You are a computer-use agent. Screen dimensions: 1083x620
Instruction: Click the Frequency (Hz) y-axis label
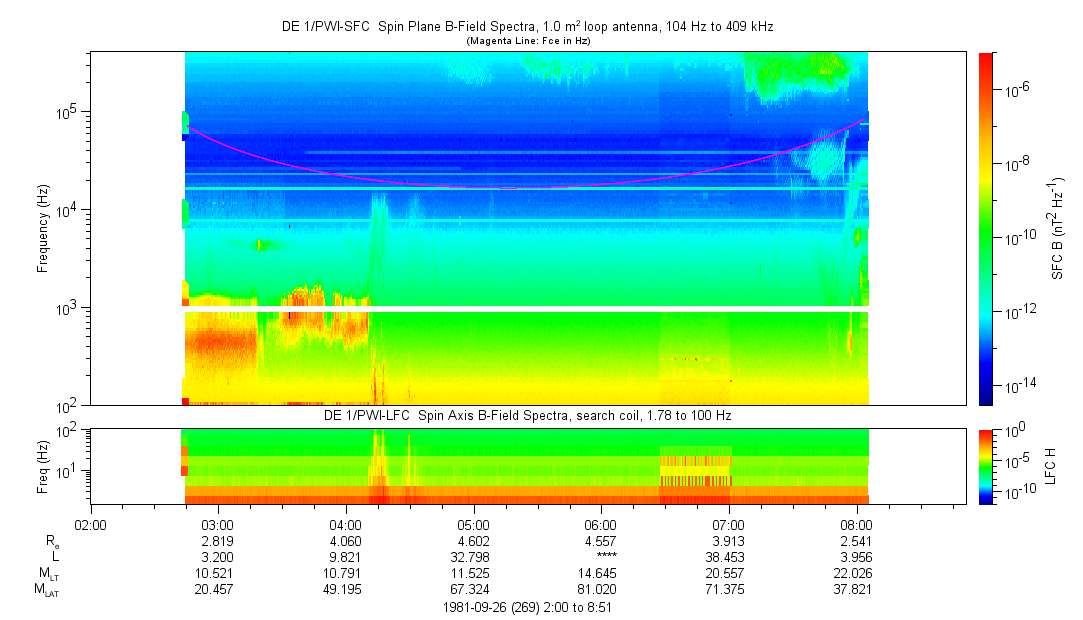pyautogui.click(x=43, y=228)
